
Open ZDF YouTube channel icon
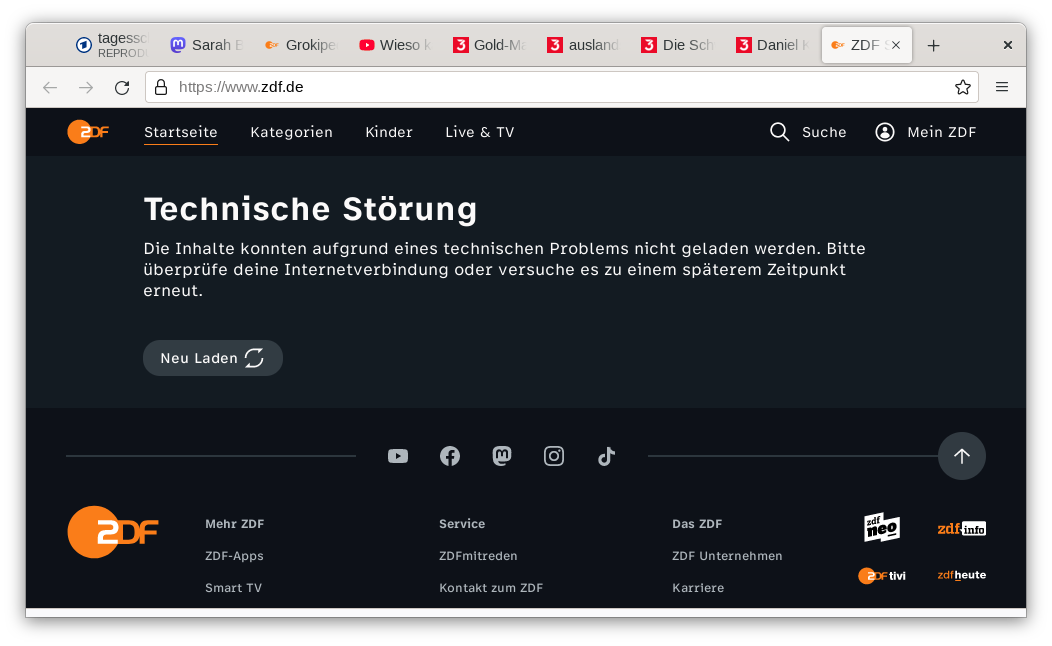pyautogui.click(x=398, y=456)
